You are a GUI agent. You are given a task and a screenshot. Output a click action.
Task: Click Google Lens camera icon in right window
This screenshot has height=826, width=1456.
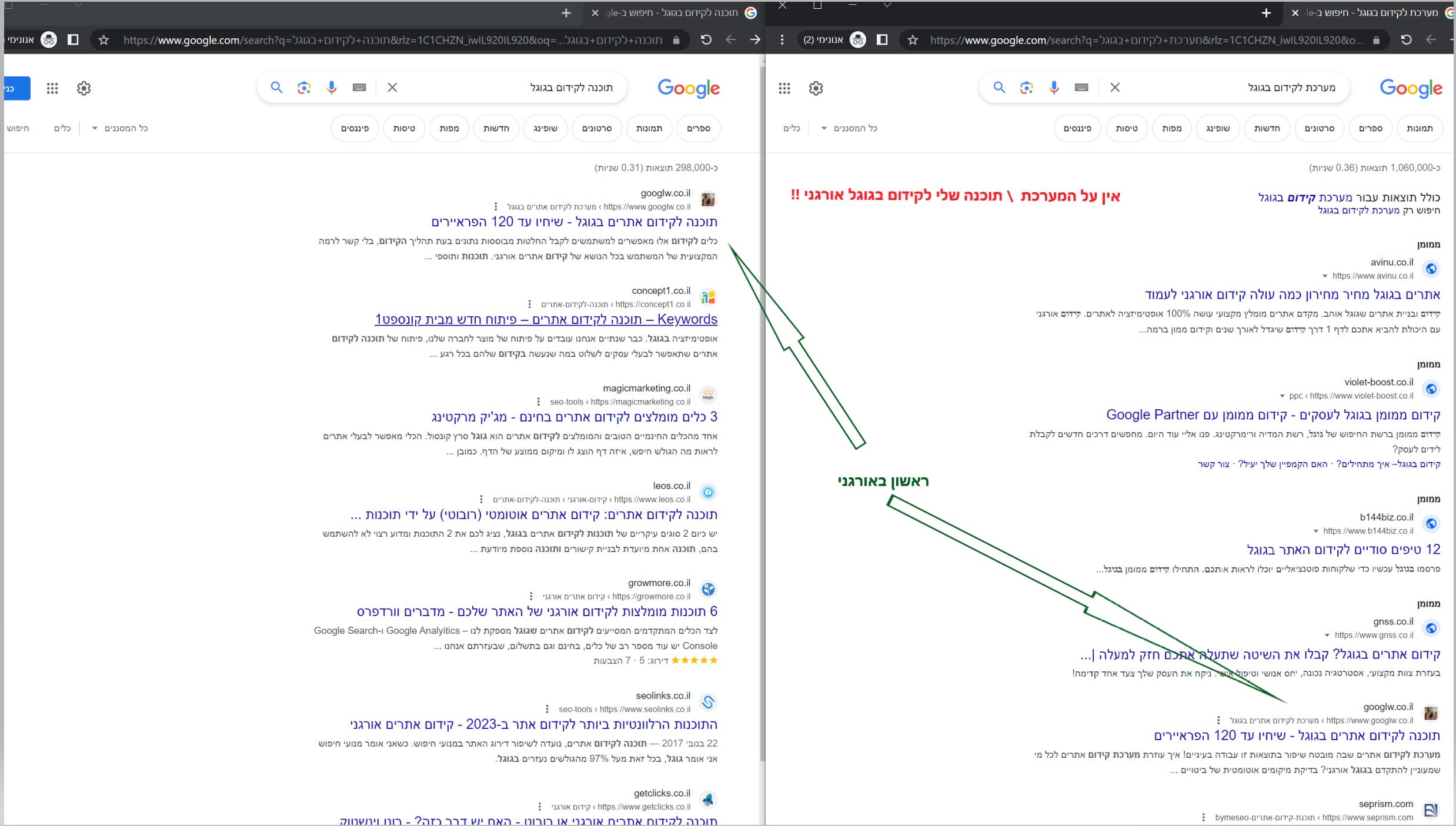tap(1026, 88)
